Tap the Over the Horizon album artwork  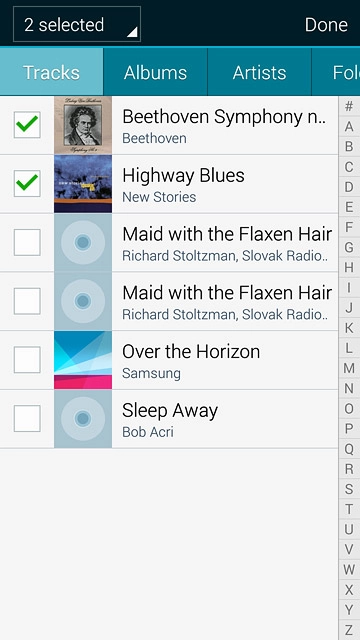(83, 360)
